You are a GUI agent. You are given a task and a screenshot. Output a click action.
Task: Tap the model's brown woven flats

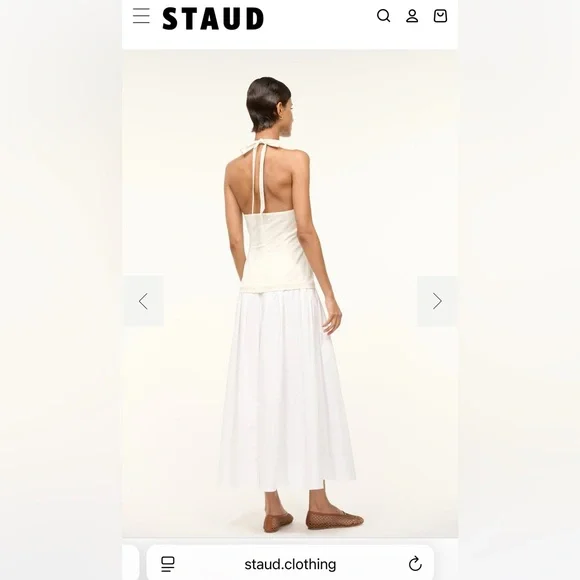click(314, 520)
